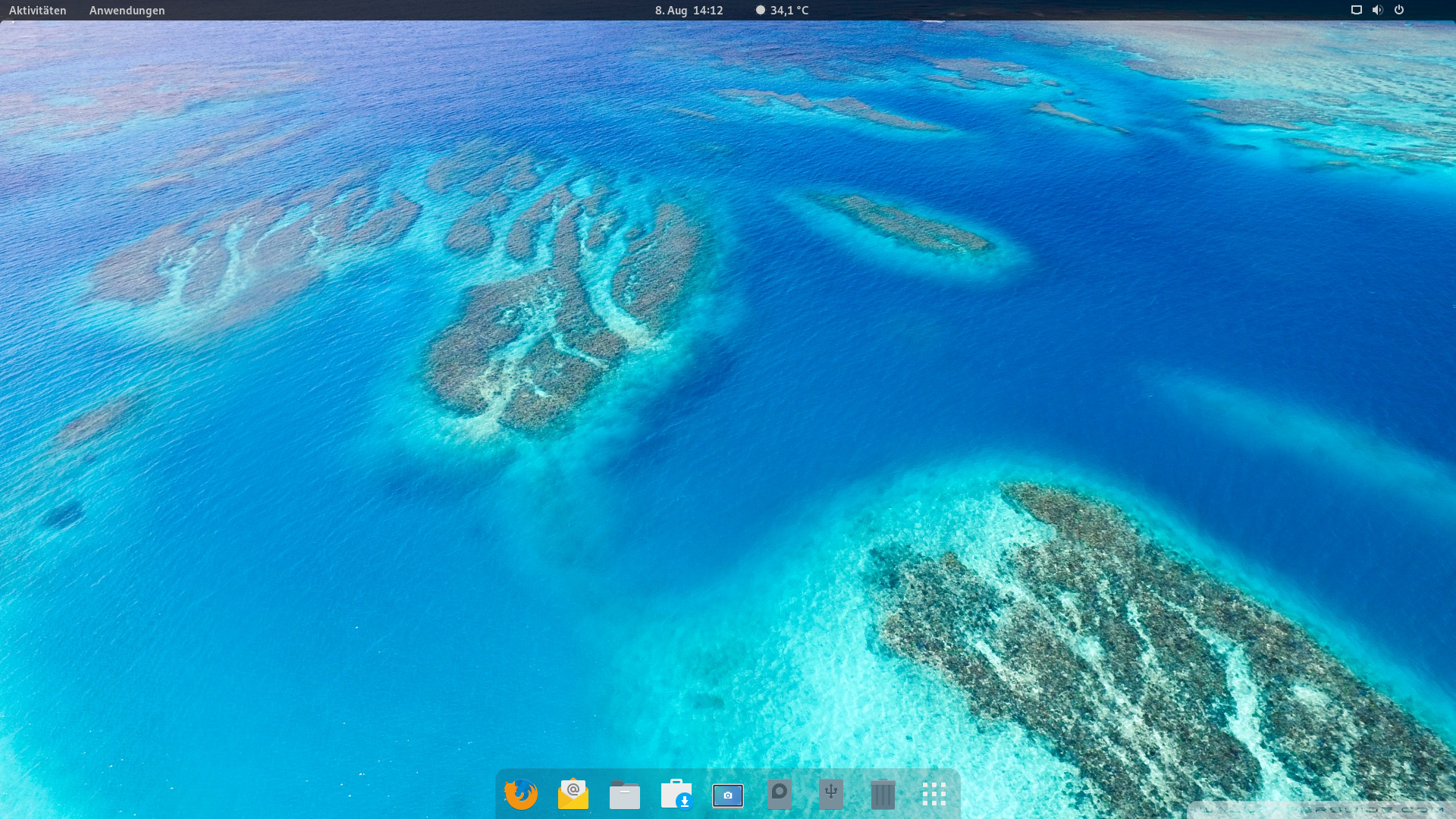Click the volume speaker icon

coord(1378,10)
